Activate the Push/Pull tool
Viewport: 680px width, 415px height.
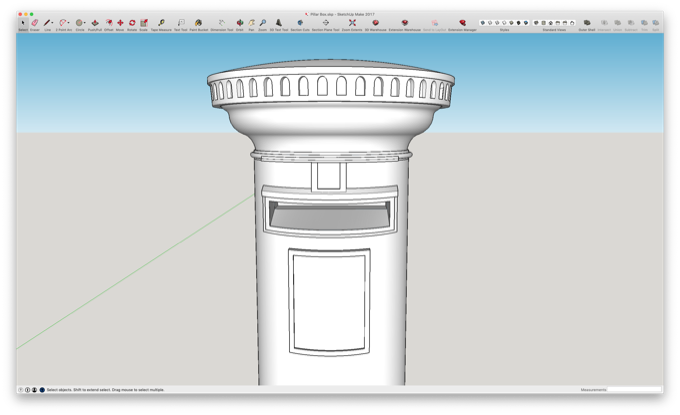(95, 23)
